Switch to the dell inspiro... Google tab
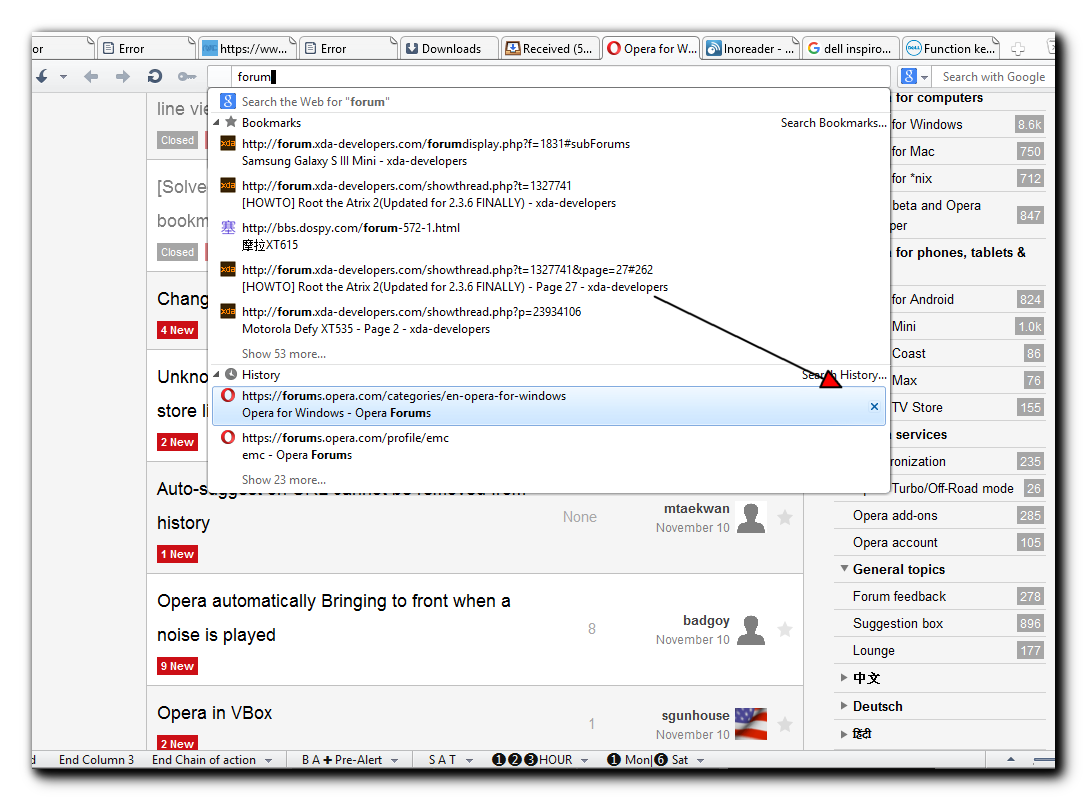The image size is (1089, 803). tap(851, 49)
